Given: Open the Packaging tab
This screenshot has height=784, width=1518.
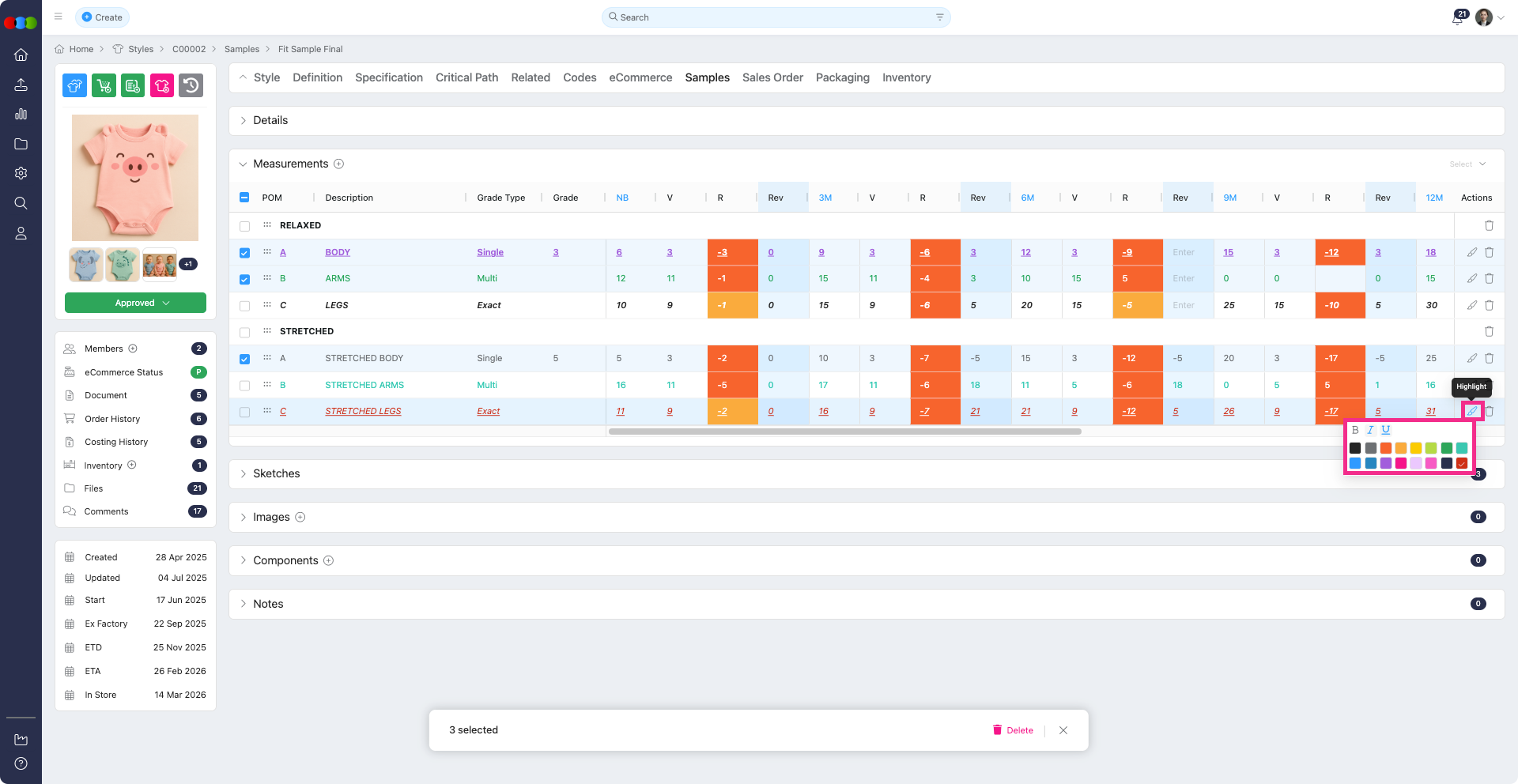Looking at the screenshot, I should tap(842, 77).
